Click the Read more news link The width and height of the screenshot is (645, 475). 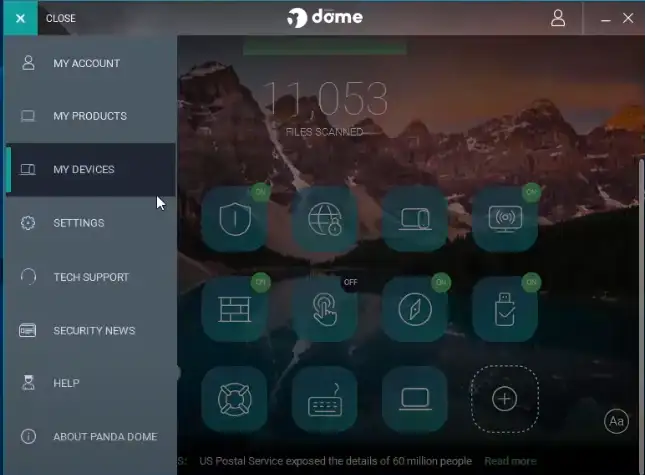510,461
